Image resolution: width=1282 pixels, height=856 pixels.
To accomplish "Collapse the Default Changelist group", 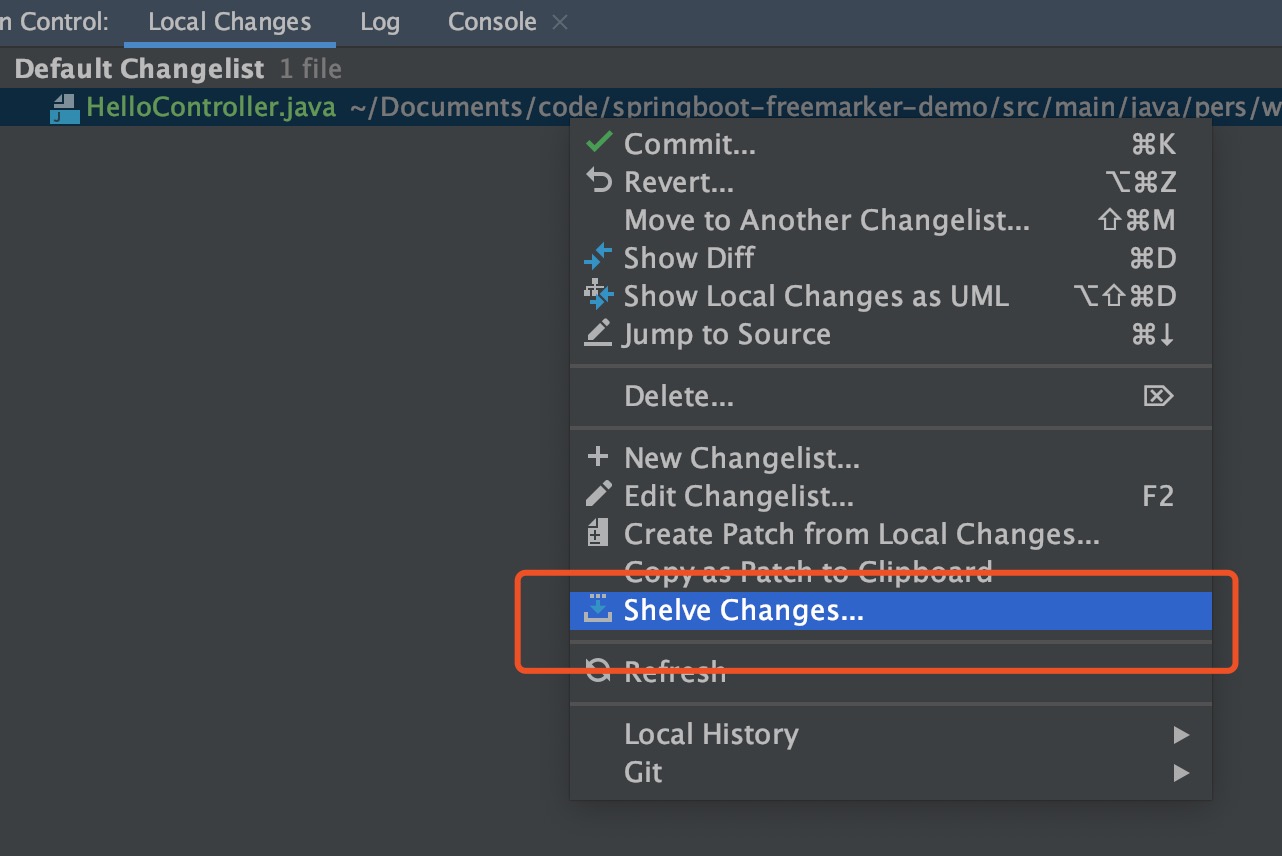I will click(139, 69).
